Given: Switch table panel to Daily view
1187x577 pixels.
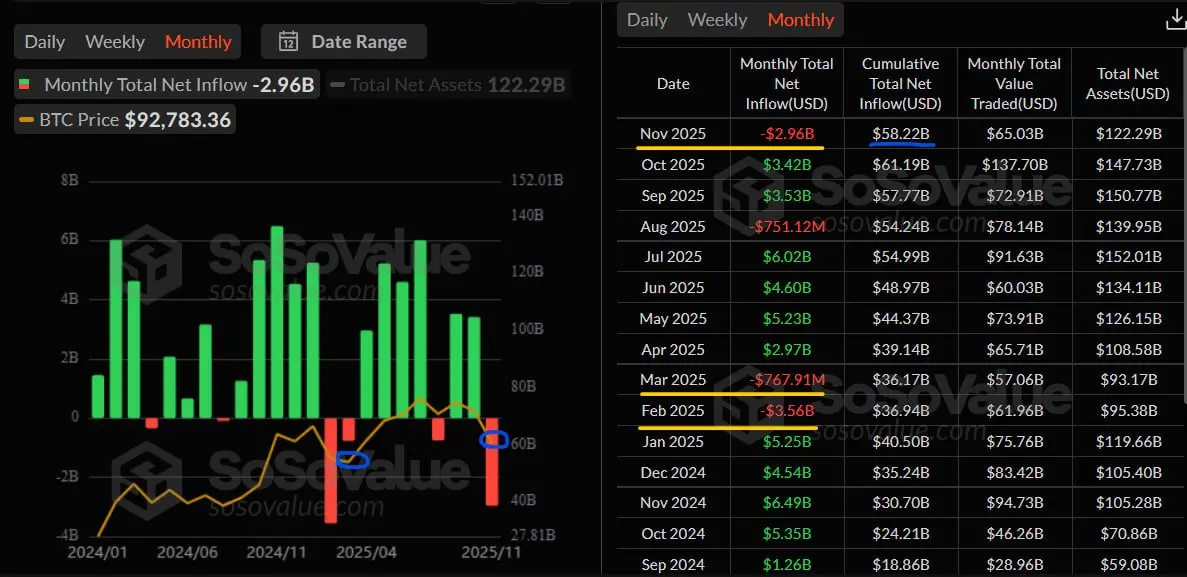Looking at the screenshot, I should (647, 20).
